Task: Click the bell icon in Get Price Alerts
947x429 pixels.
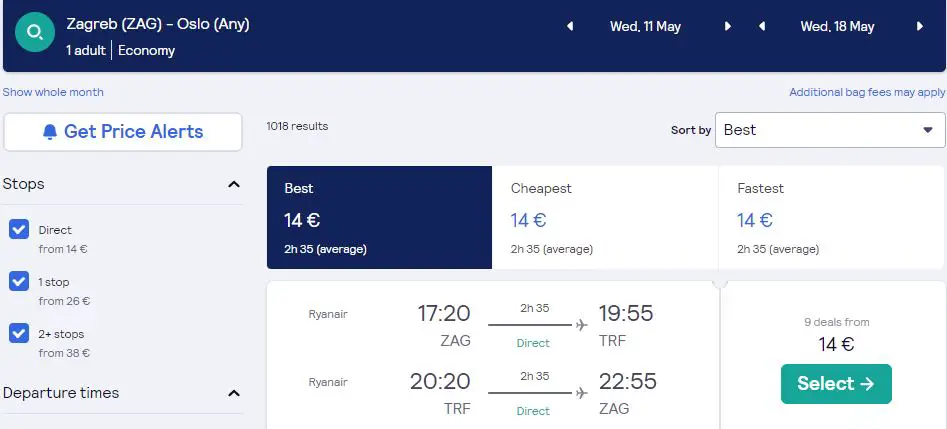Action: coord(50,132)
